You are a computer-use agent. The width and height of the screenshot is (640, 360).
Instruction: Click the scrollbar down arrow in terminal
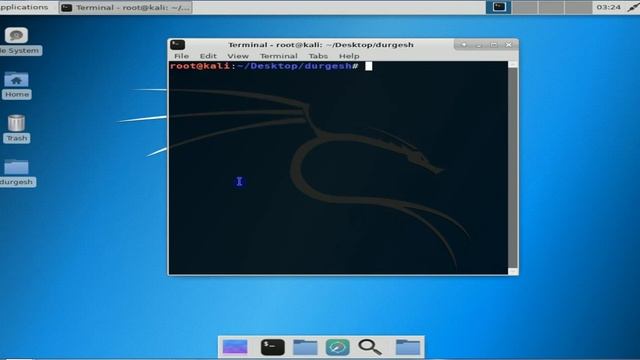[513, 271]
